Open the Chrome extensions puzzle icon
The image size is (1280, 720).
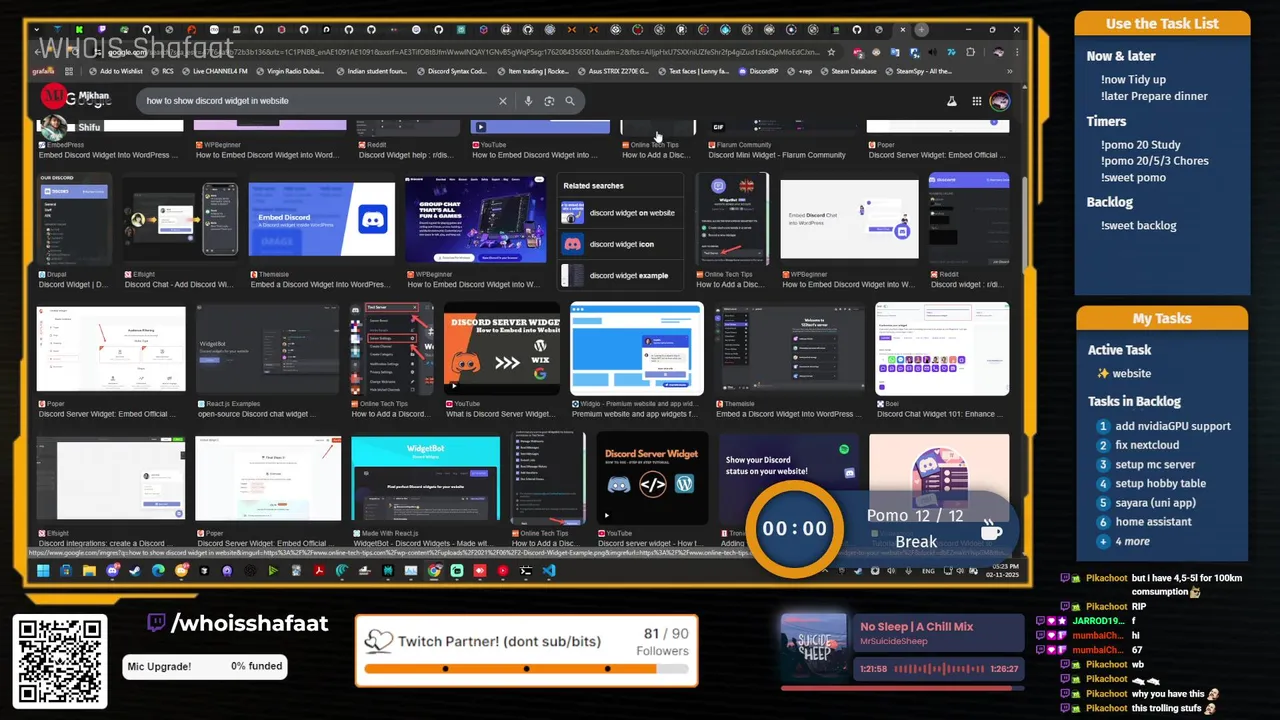coord(970,52)
